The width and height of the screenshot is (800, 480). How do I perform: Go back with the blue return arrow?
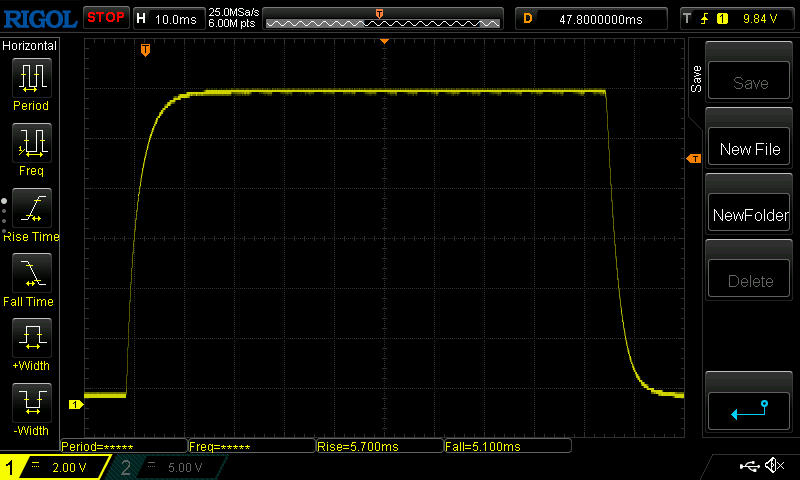click(x=749, y=411)
